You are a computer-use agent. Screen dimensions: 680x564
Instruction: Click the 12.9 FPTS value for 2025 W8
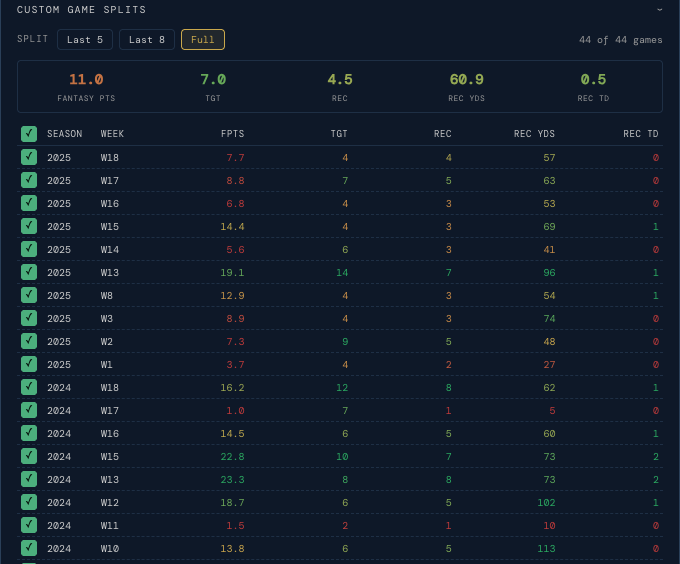coord(232,296)
